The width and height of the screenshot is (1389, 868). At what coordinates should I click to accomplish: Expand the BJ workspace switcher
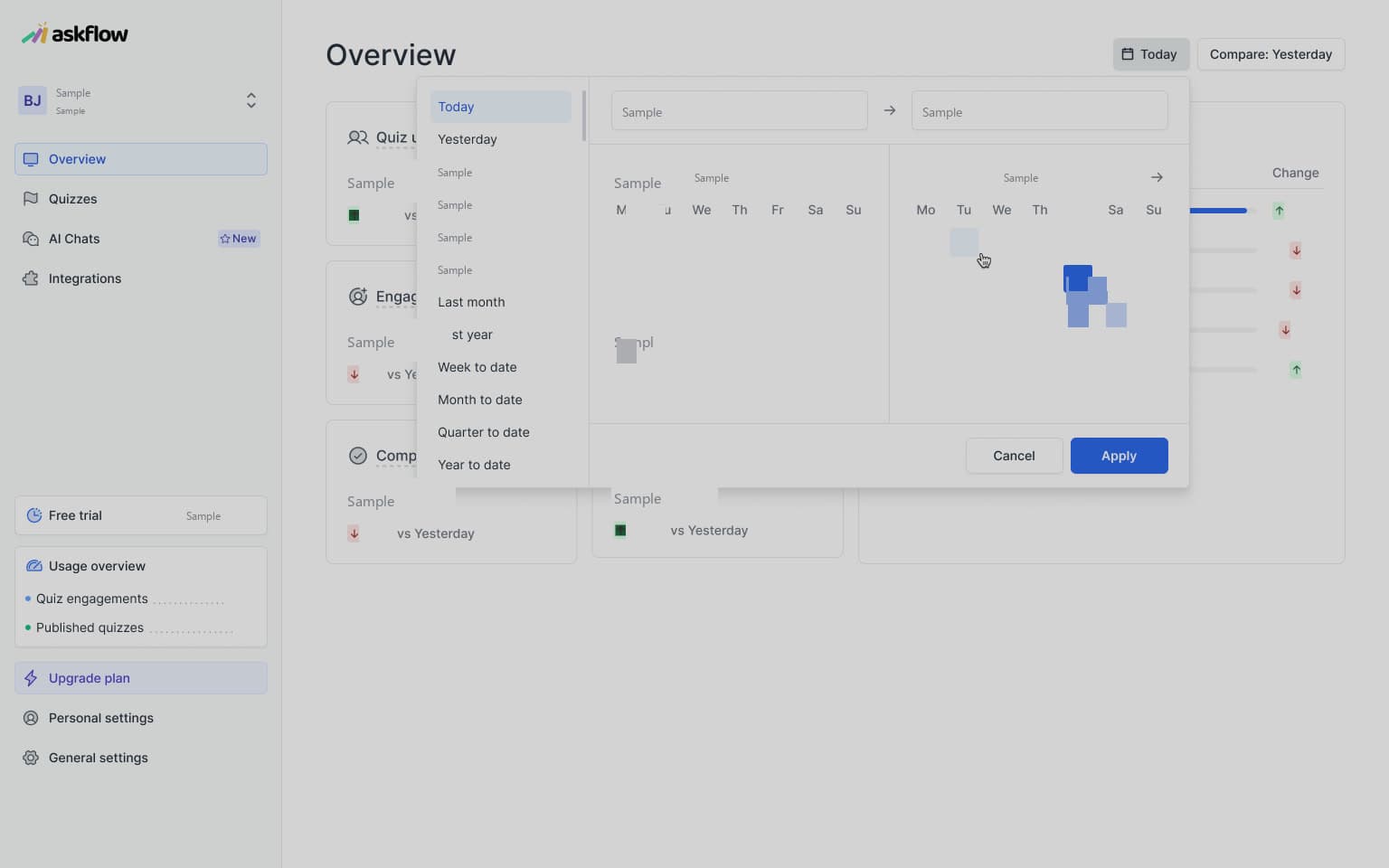pyautogui.click(x=251, y=100)
